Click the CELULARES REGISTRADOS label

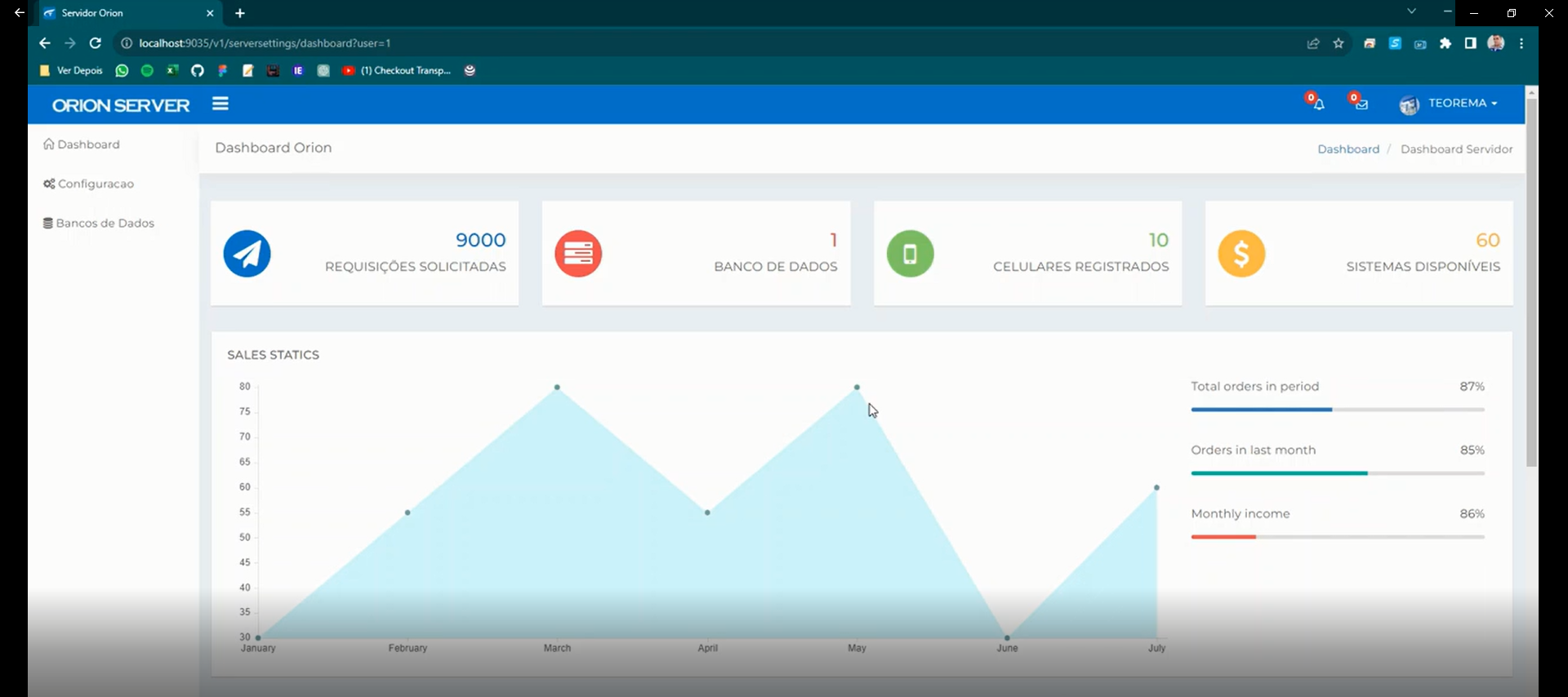pos(1081,267)
